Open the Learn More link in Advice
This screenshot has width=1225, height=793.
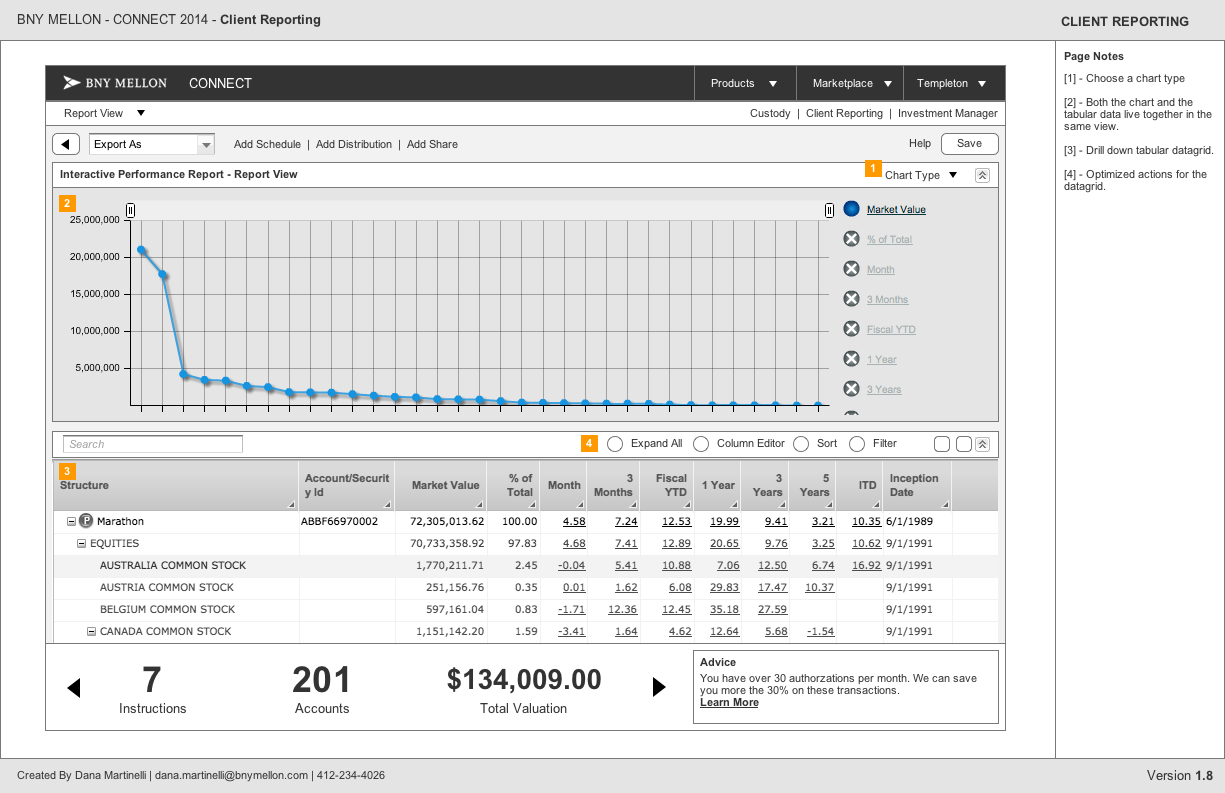point(729,702)
